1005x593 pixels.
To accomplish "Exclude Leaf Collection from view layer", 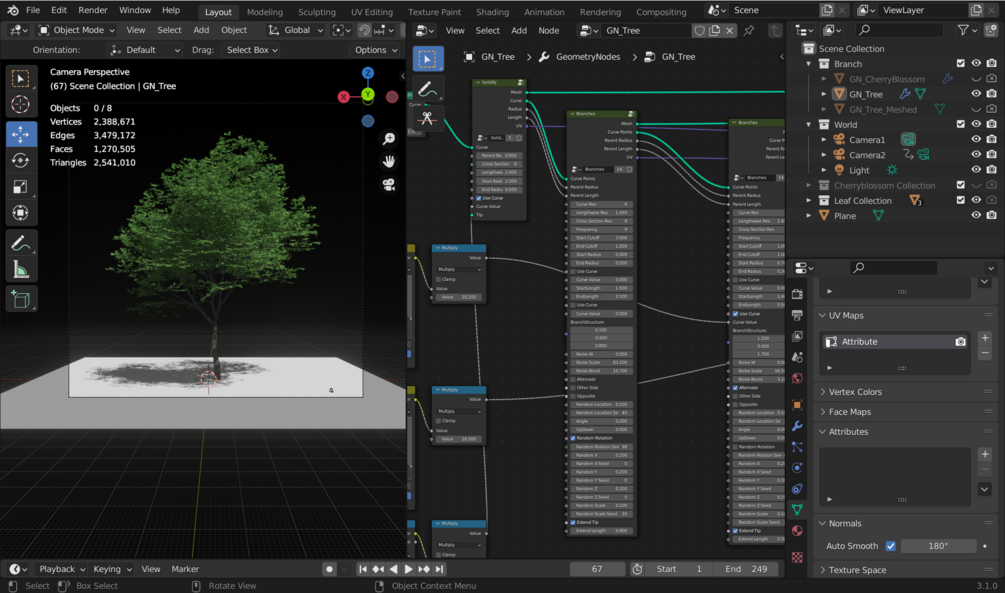I will [960, 200].
